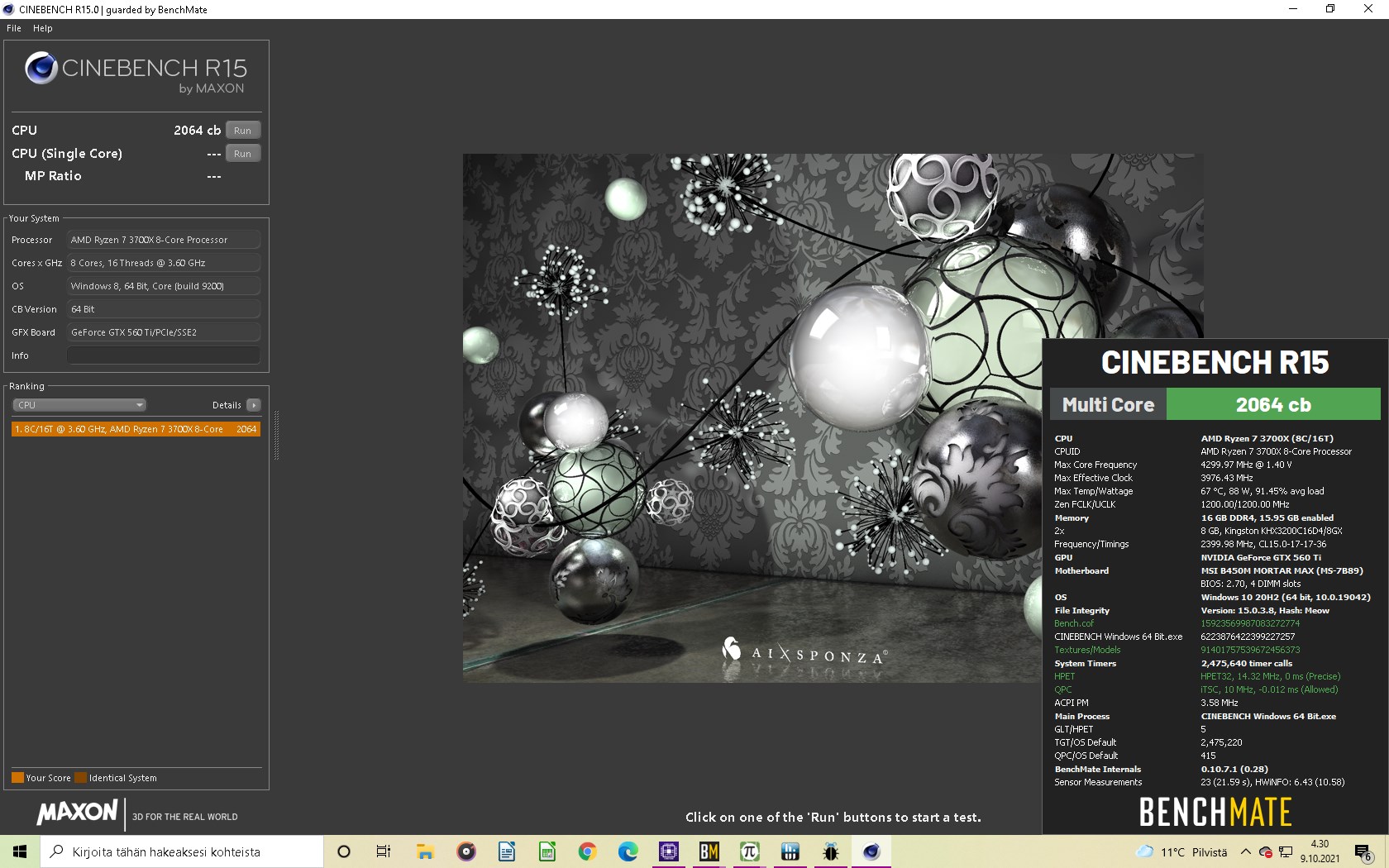Click the Your Score orange legend swatch
The height and width of the screenshot is (868, 1389).
[x=17, y=778]
